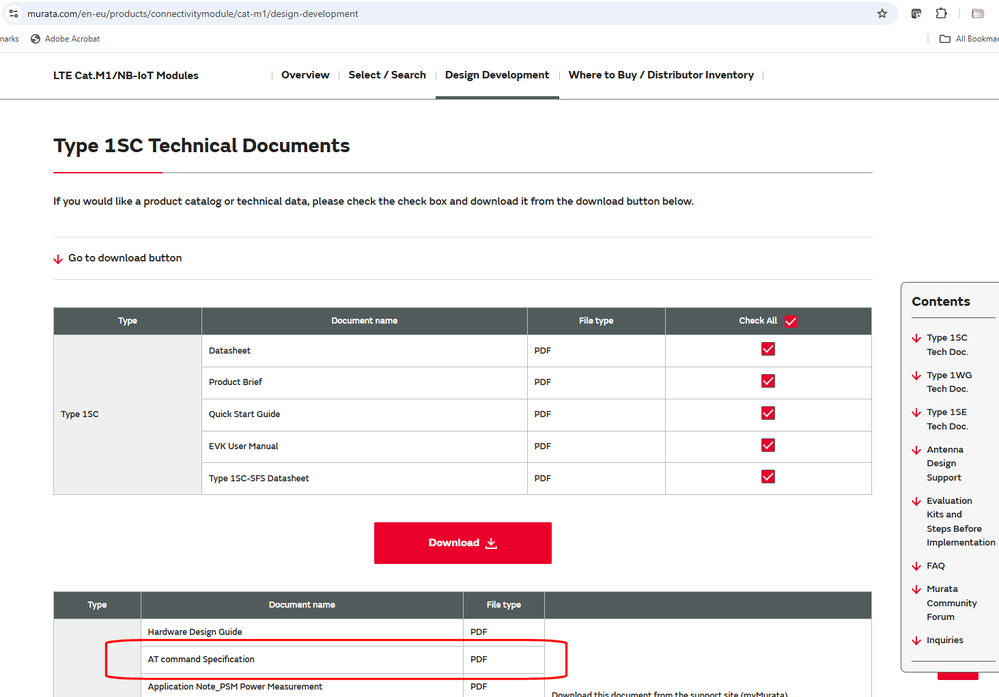
Task: Click the Contents panel heading
Action: pos(941,301)
